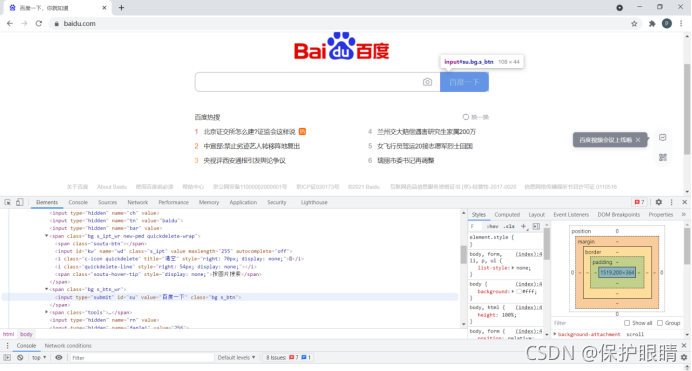The image size is (692, 371).
Task: Open hot search item number 4
Action: tap(426, 132)
